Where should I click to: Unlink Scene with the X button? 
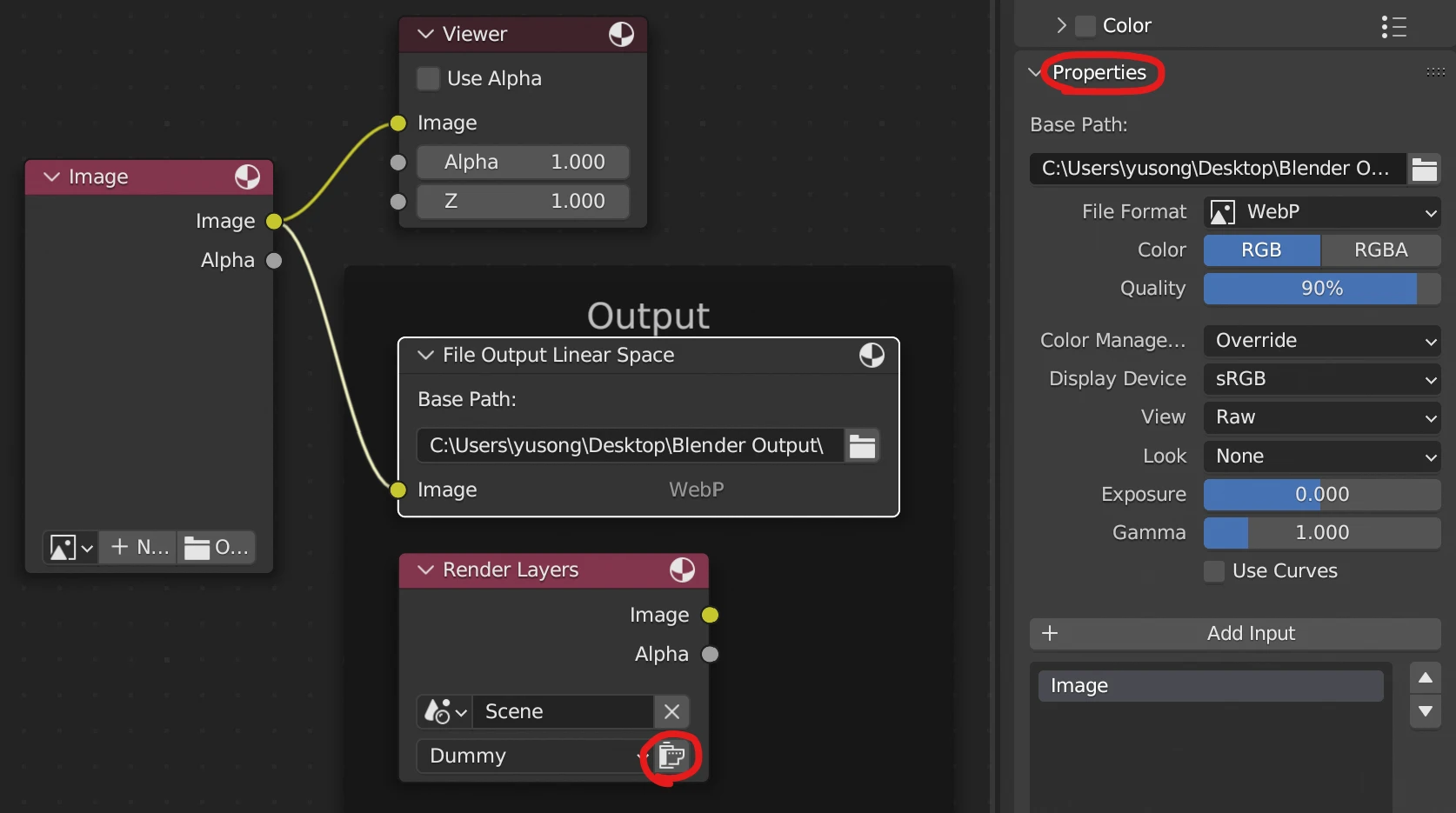click(x=671, y=712)
